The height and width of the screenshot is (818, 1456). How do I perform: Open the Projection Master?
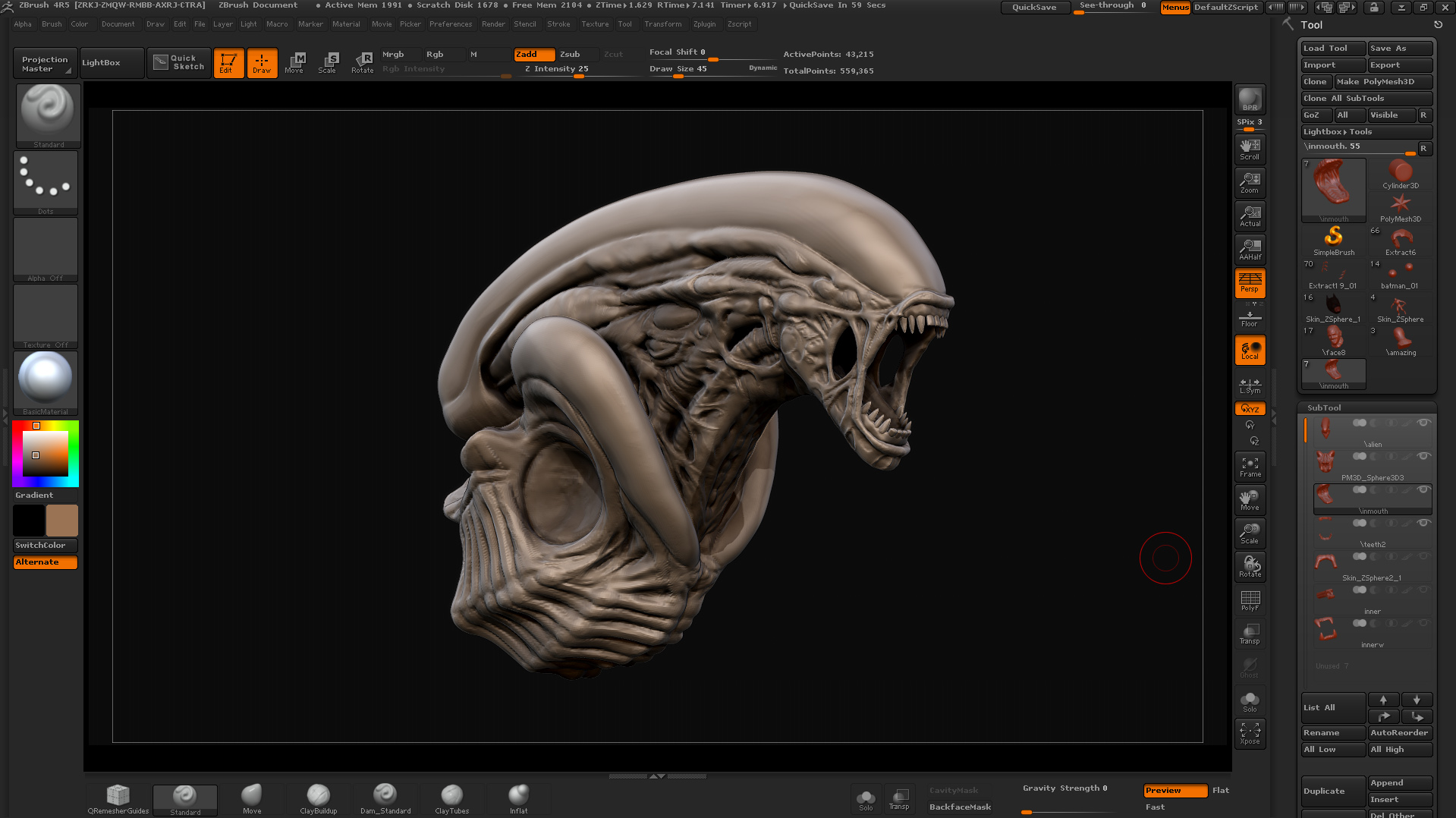[46, 63]
